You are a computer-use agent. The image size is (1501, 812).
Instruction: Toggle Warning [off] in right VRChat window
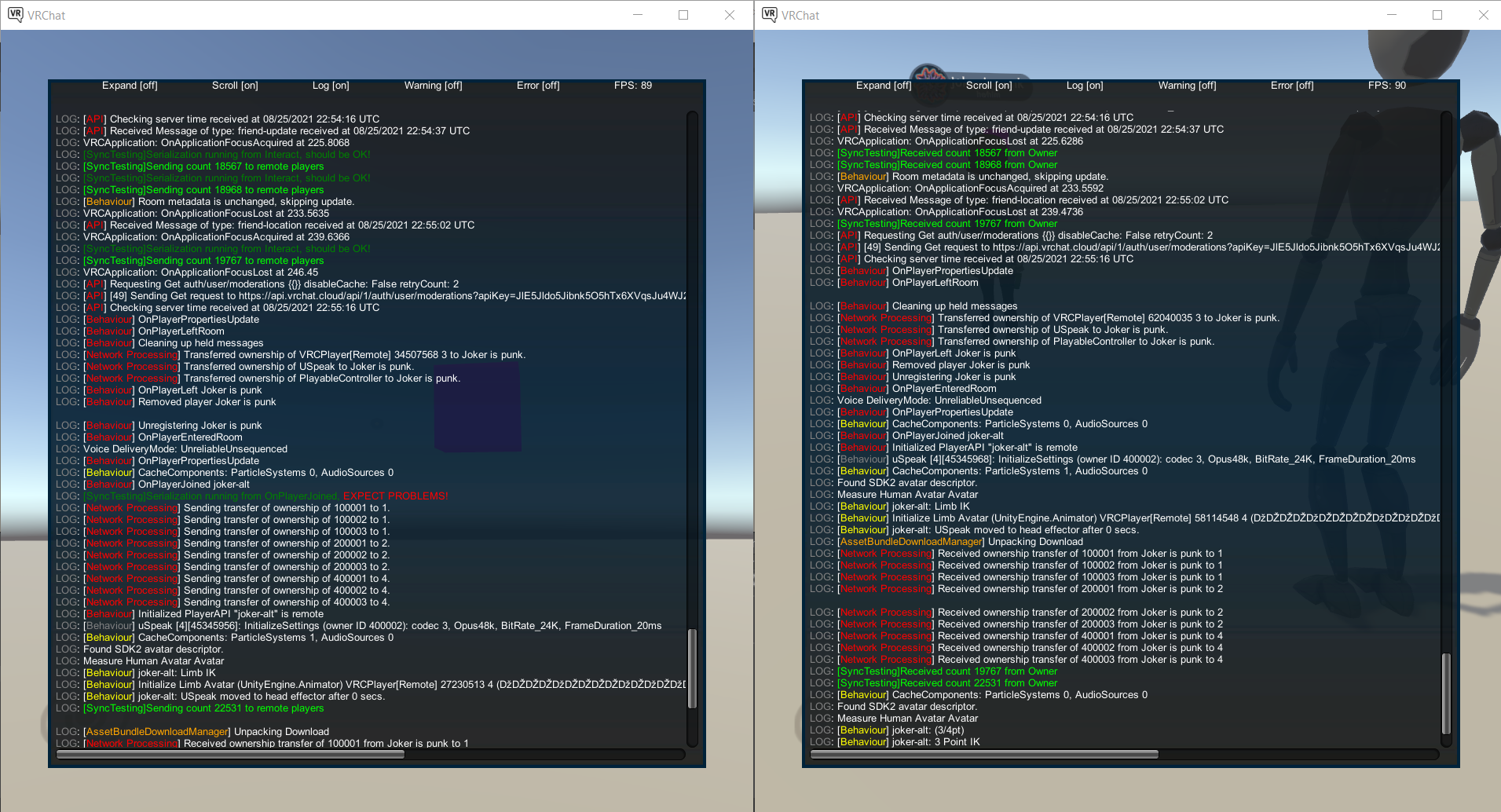point(1187,86)
